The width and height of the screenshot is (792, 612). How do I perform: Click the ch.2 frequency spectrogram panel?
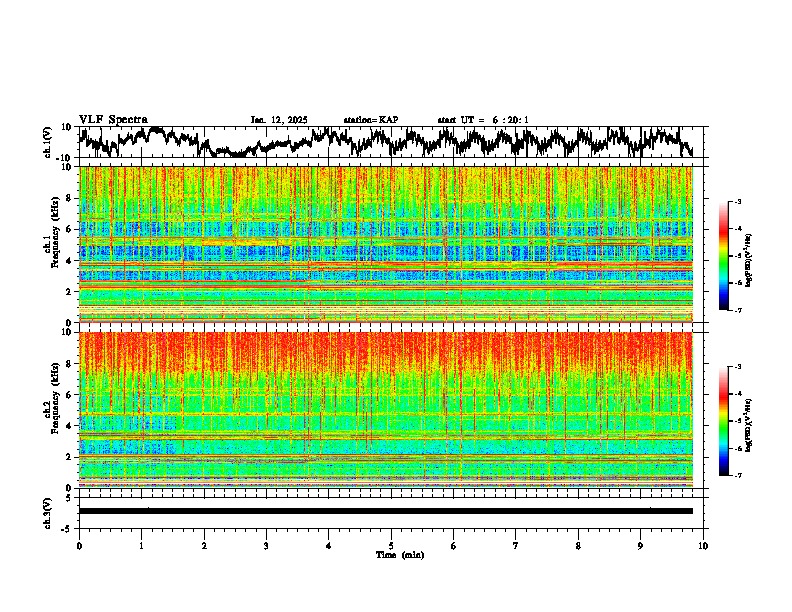386,410
